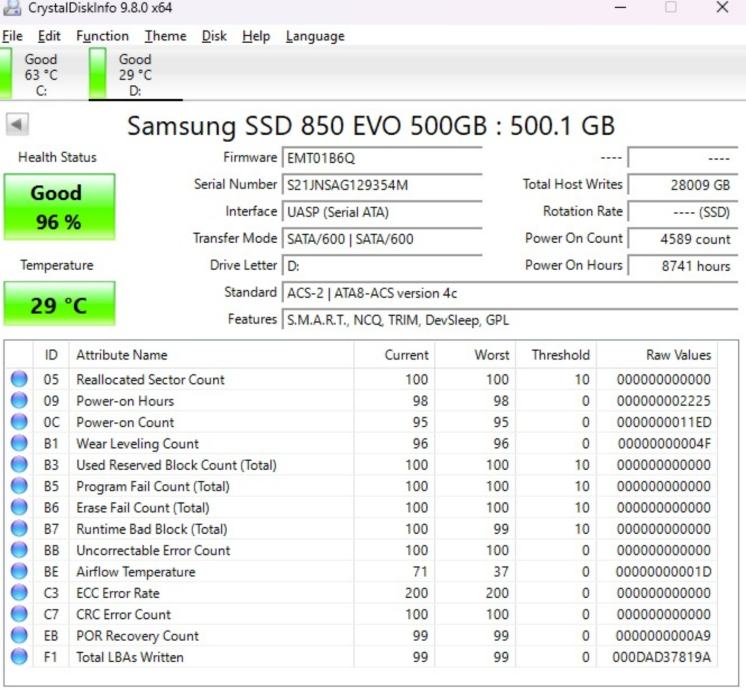
Task: Switch to the D: drive tab
Action: (x=135, y=74)
